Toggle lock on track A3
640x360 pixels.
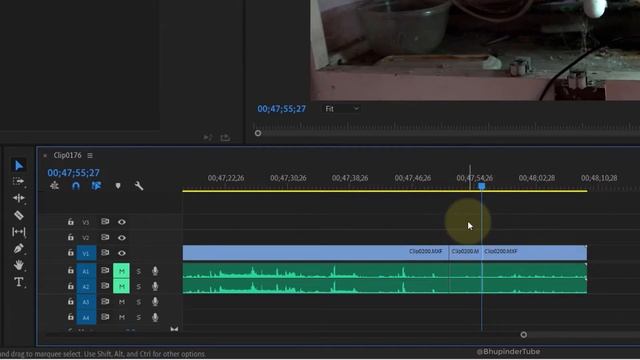[x=71, y=301]
